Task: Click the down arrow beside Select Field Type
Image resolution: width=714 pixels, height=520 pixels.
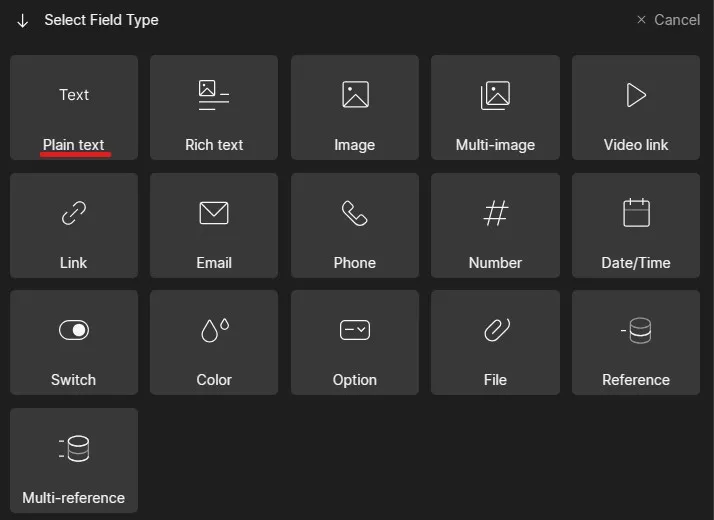Action: (23, 21)
